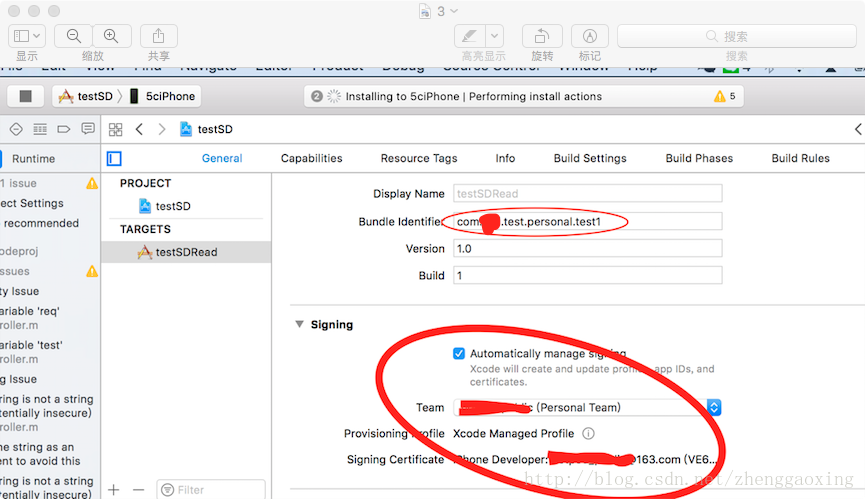The height and width of the screenshot is (499, 865).
Task: Click the Preview search field
Action: [736, 36]
